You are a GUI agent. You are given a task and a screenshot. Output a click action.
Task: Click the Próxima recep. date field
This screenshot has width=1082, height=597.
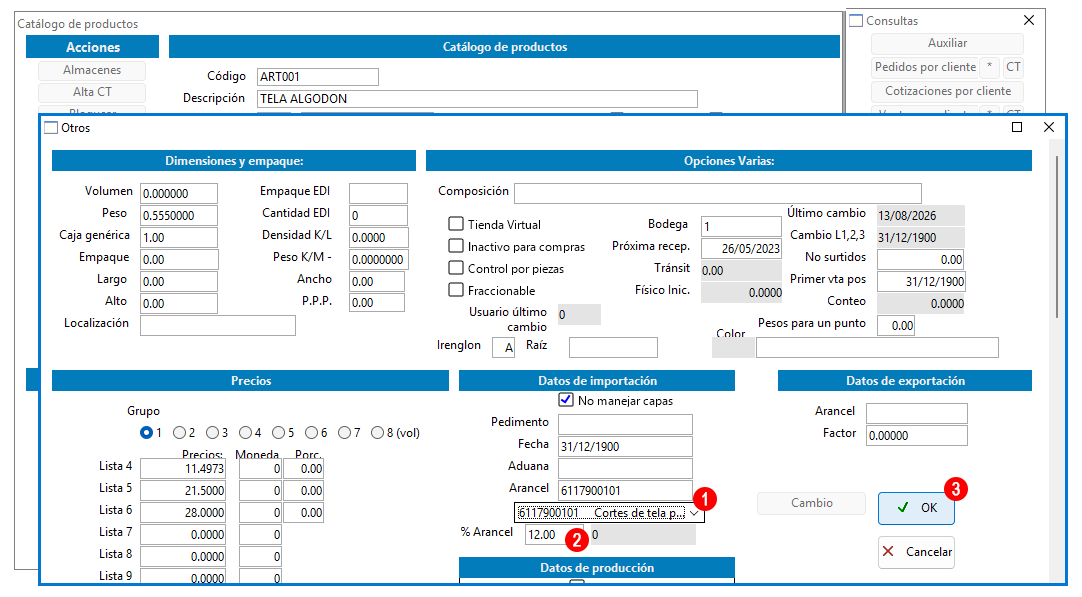click(741, 248)
